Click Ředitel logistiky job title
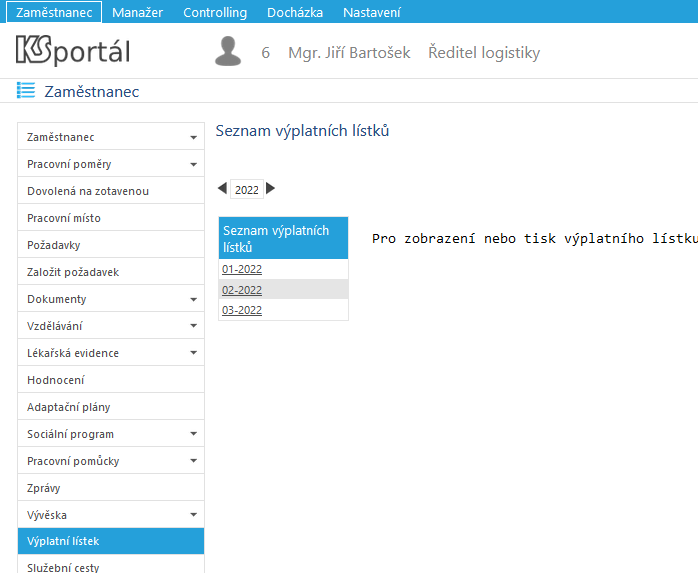This screenshot has width=698, height=573. pos(484,53)
